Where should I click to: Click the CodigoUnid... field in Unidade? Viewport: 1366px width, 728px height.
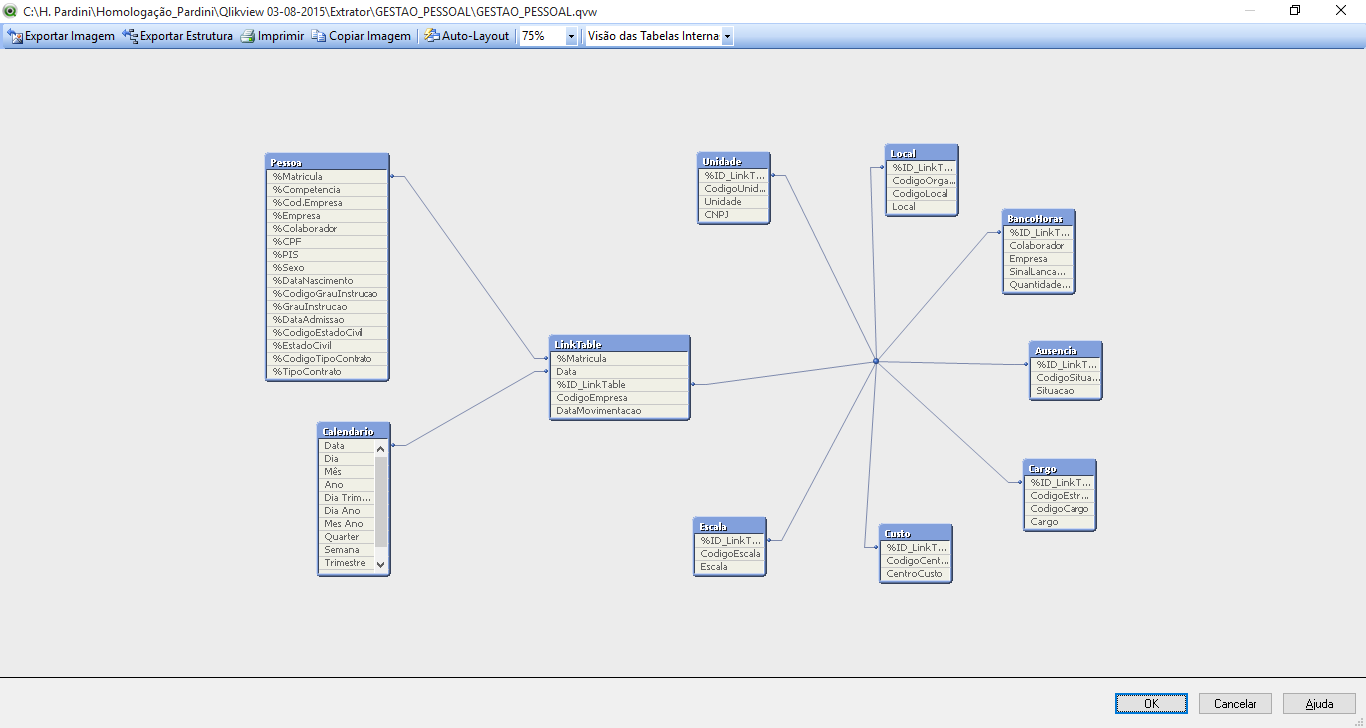click(x=734, y=188)
